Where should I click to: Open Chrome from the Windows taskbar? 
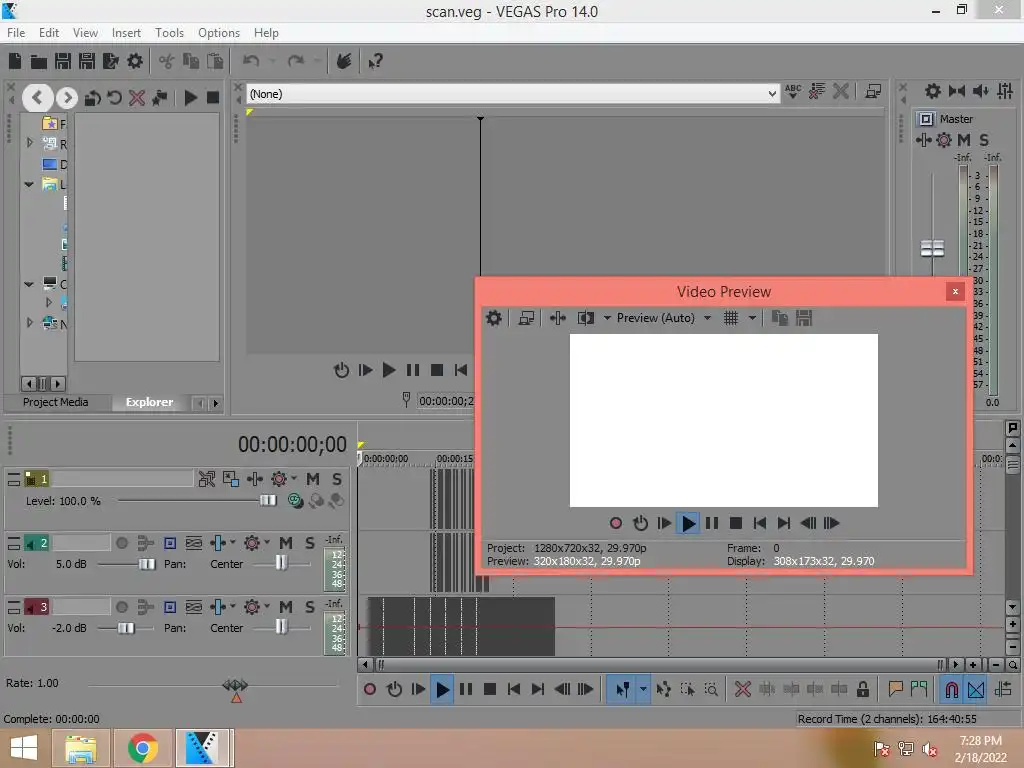[x=143, y=748]
